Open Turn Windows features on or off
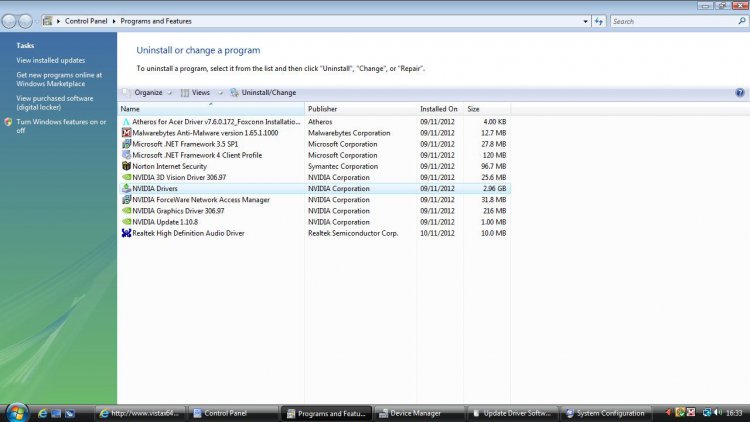This screenshot has width=750, height=422. pos(61,126)
